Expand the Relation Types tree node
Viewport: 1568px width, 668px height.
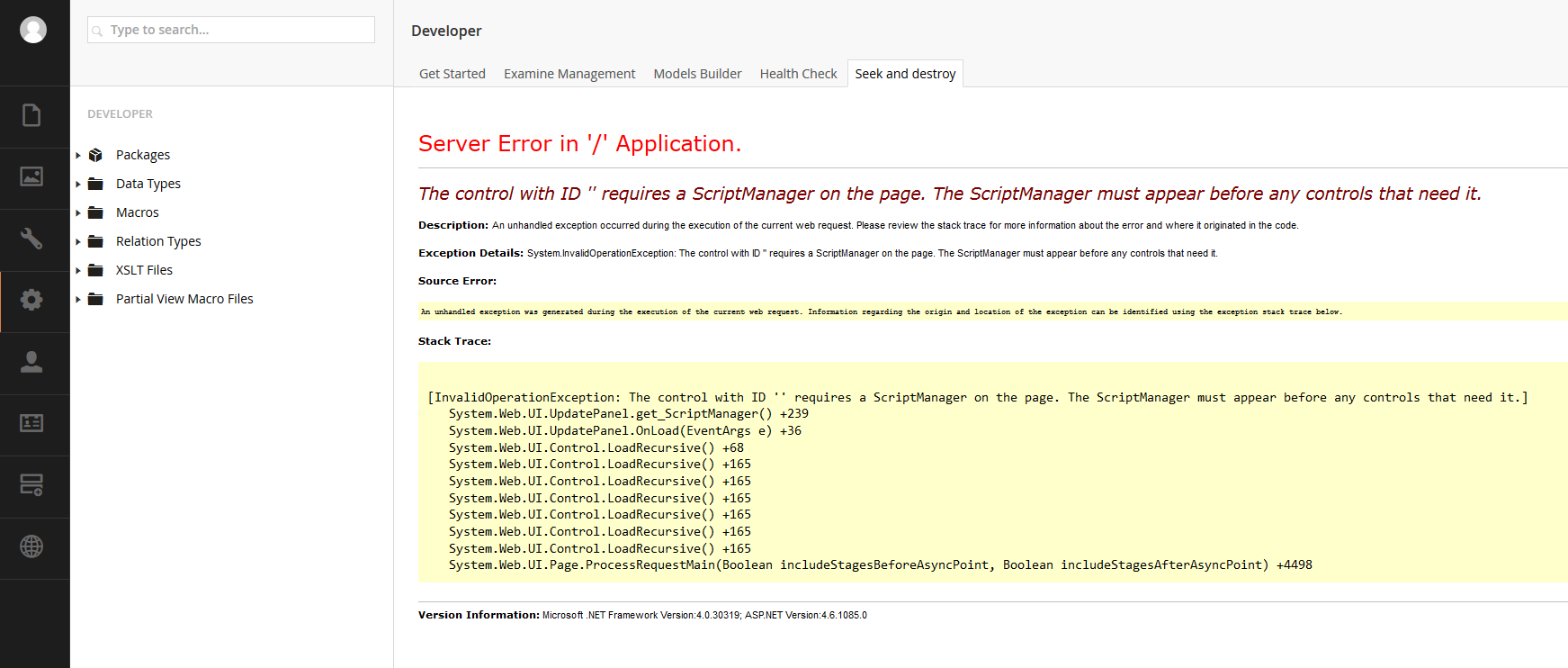pos(78,242)
